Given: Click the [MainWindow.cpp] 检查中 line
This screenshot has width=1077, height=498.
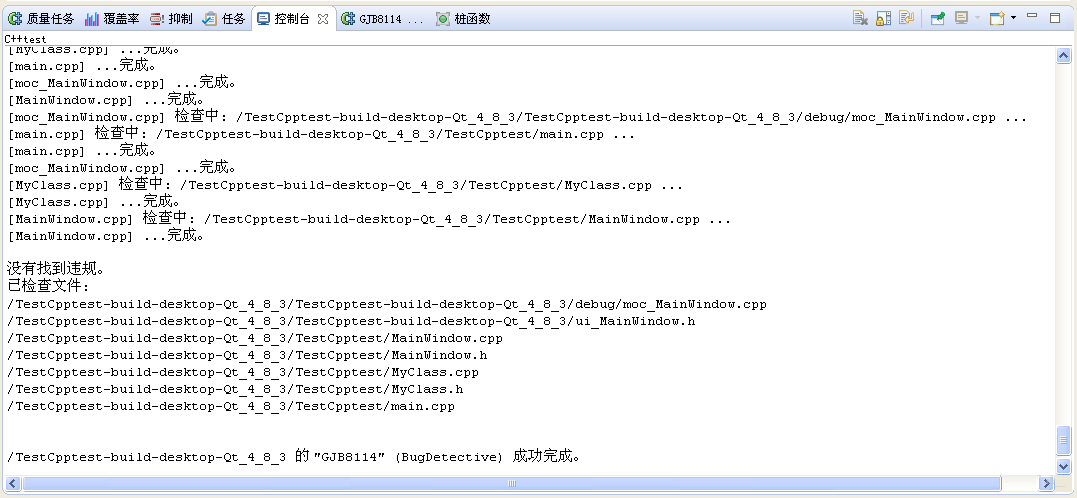Looking at the screenshot, I should 370,219.
